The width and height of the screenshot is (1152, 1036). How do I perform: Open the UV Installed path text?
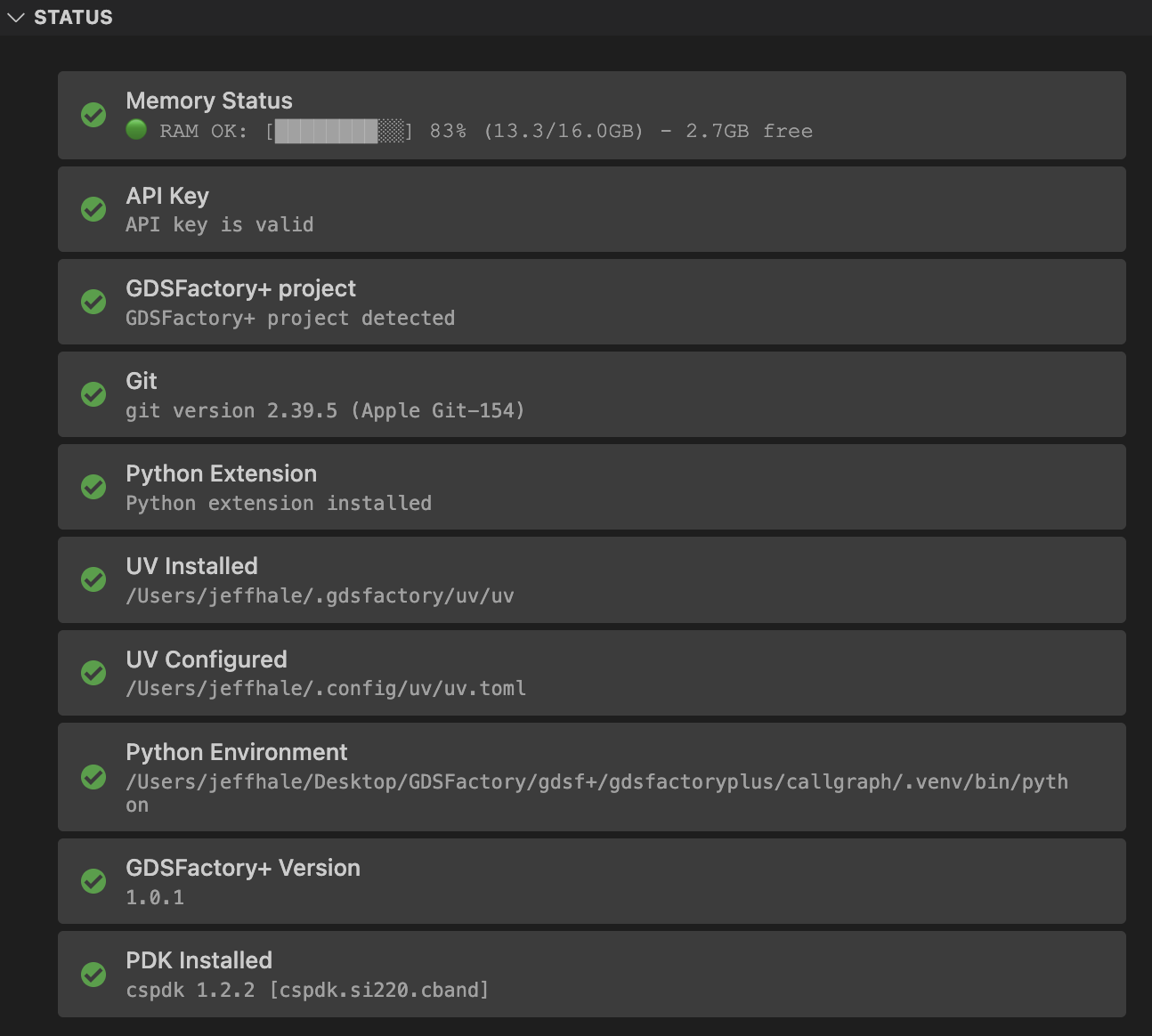click(320, 595)
